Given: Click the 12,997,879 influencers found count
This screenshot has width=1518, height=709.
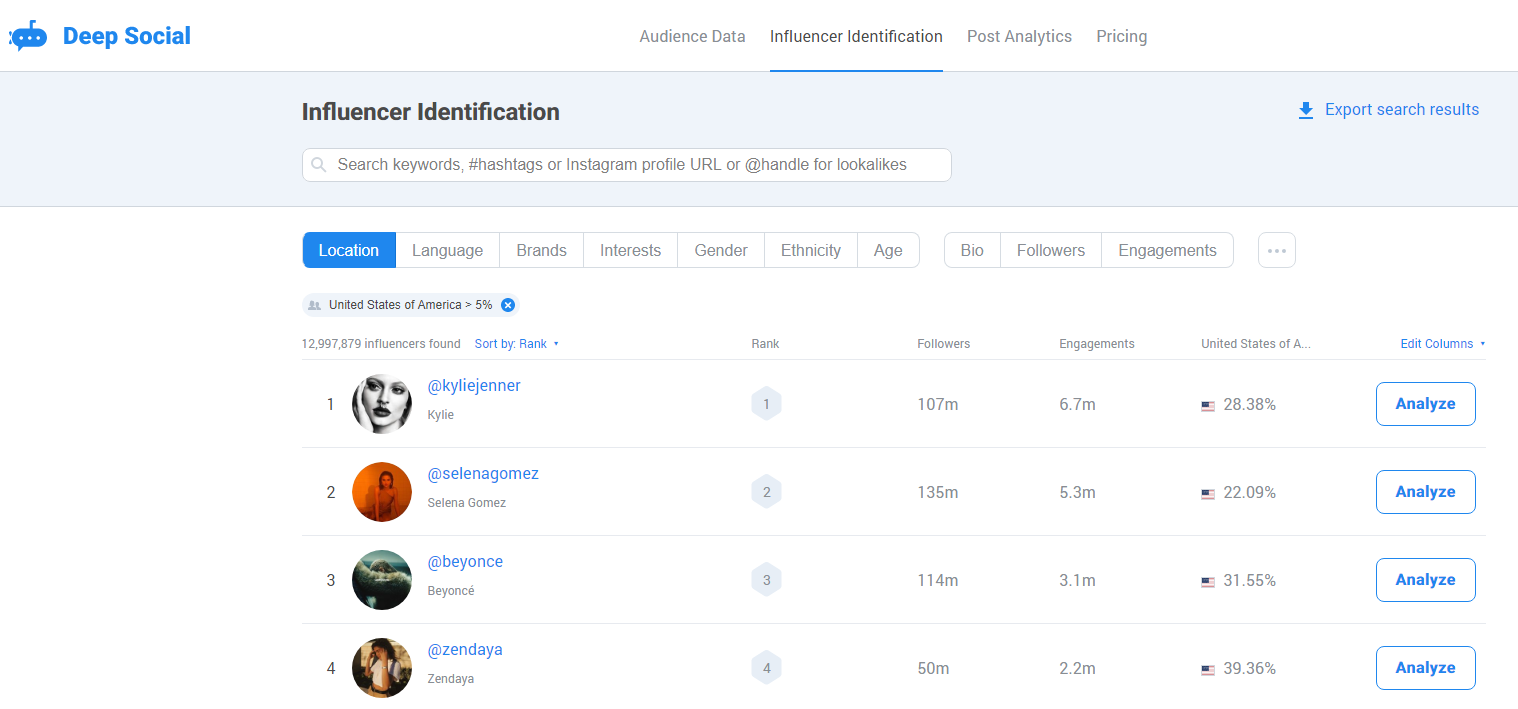Looking at the screenshot, I should point(381,344).
